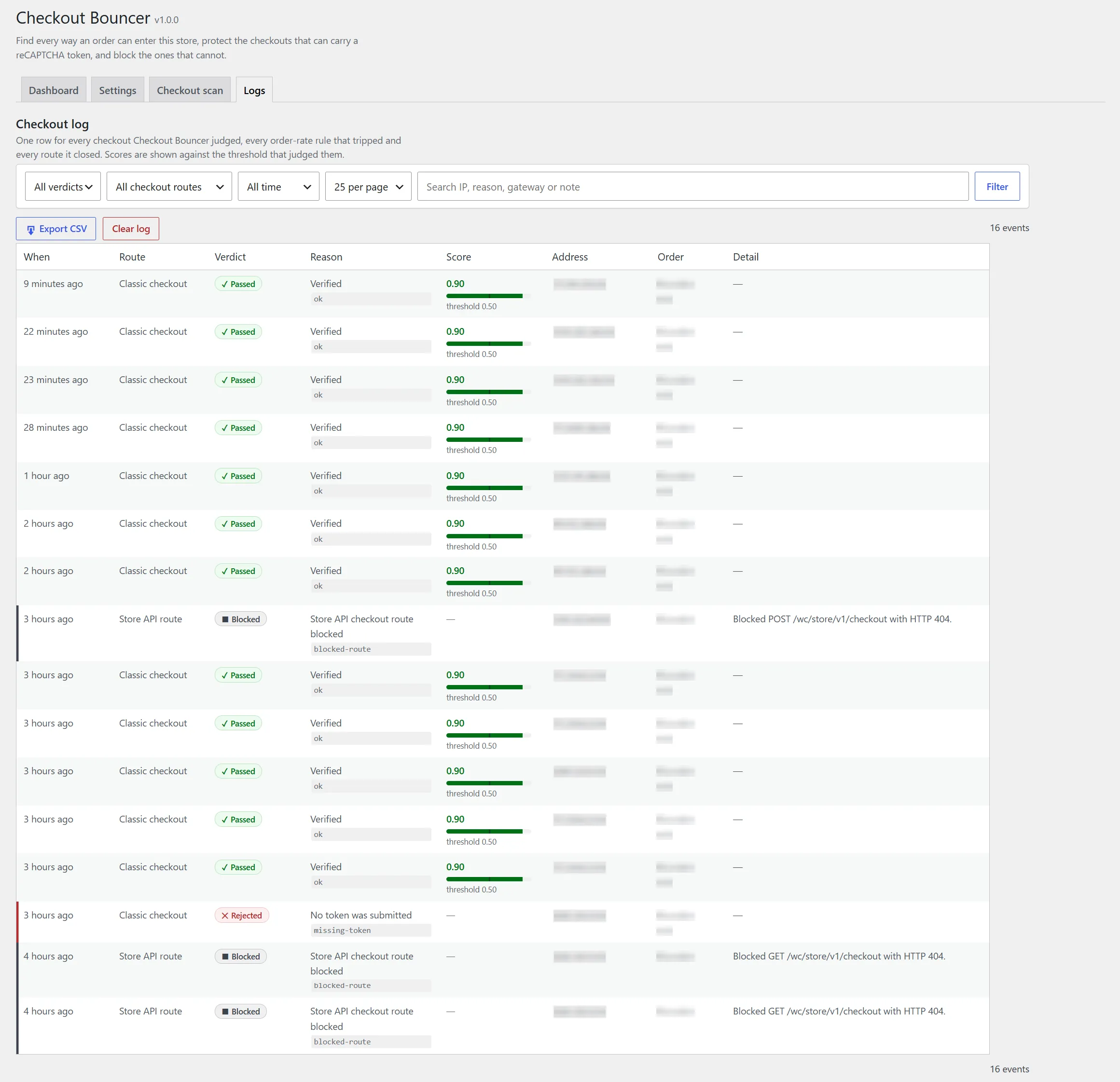This screenshot has height=1082, width=1120.
Task: Click the version label v1.0.0
Action: (x=166, y=20)
